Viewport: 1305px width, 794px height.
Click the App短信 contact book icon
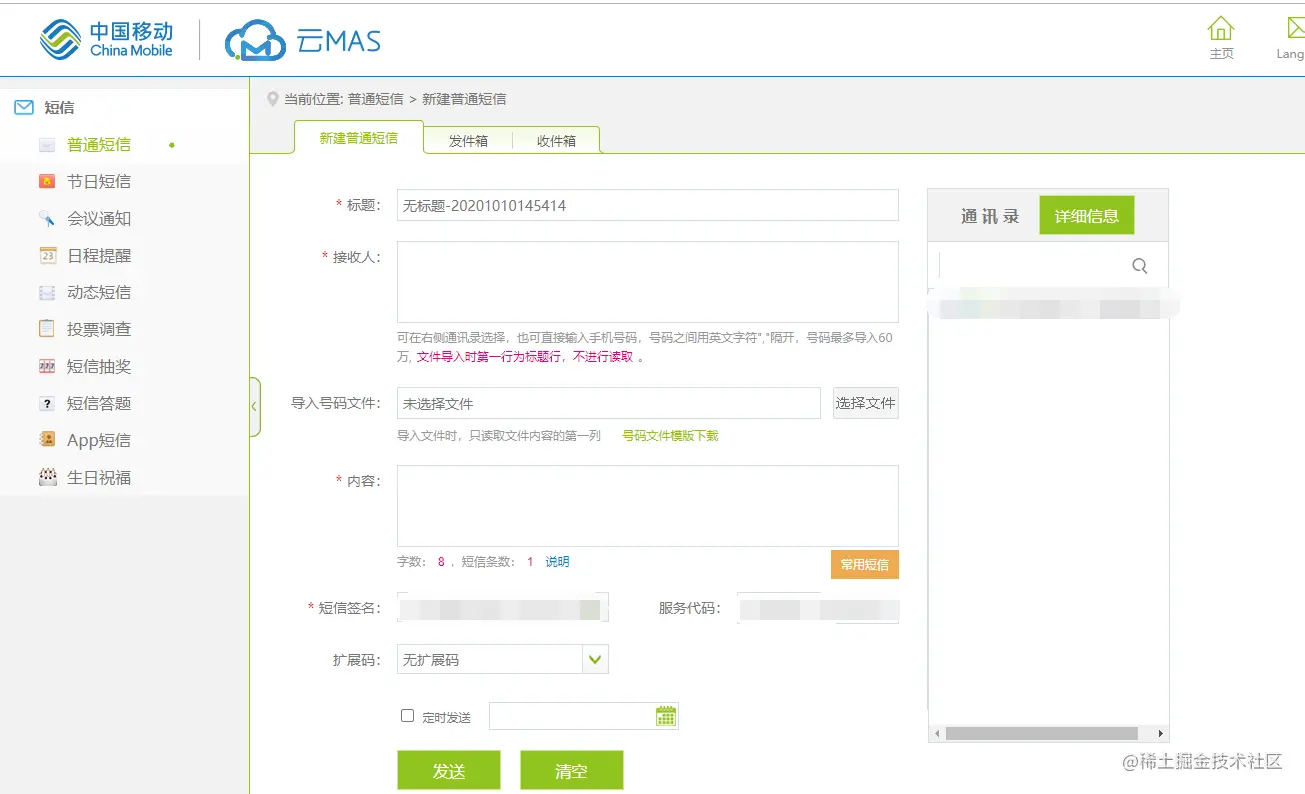click(x=47, y=440)
